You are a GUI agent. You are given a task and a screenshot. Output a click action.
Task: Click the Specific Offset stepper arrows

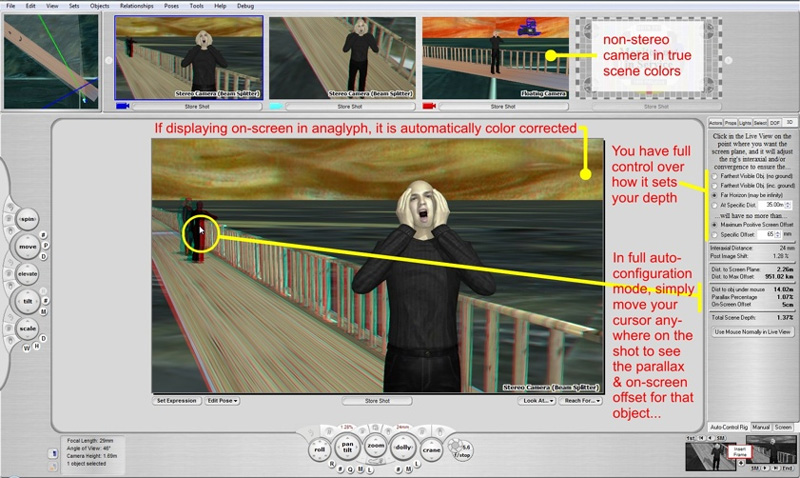point(778,235)
